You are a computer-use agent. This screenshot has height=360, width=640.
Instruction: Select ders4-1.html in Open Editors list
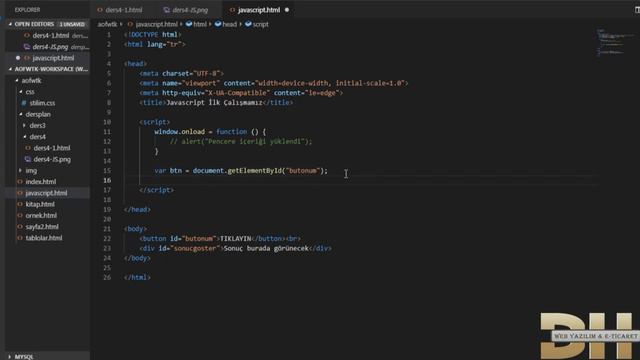coord(51,36)
